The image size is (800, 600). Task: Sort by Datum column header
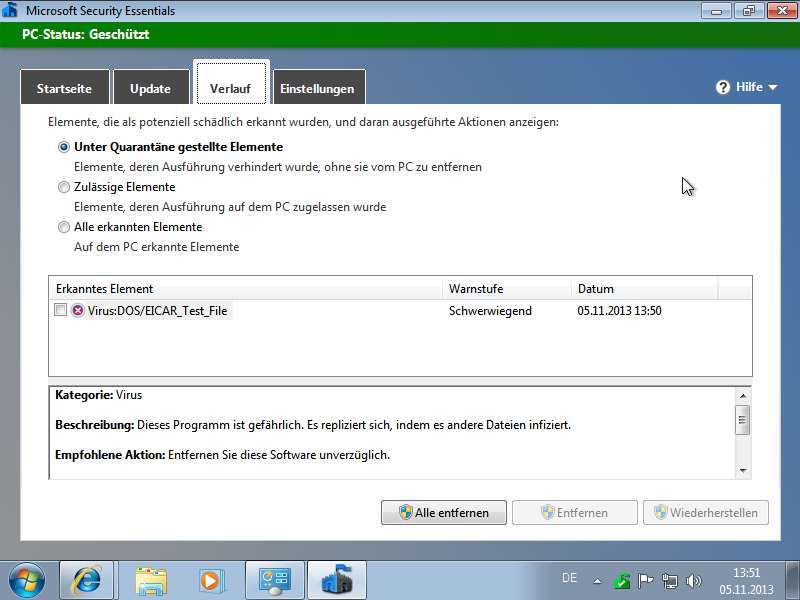[x=644, y=288]
